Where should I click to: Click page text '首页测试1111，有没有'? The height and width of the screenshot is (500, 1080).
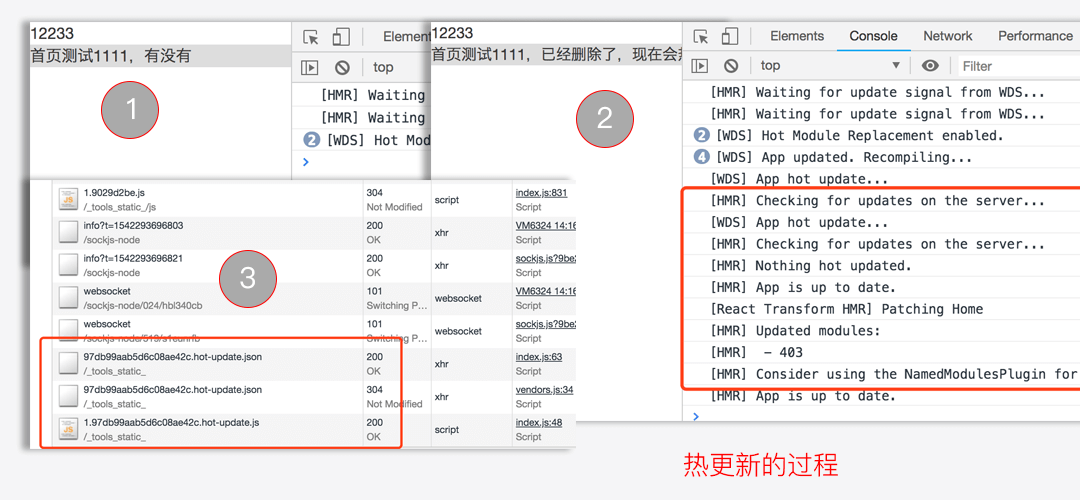click(110, 56)
